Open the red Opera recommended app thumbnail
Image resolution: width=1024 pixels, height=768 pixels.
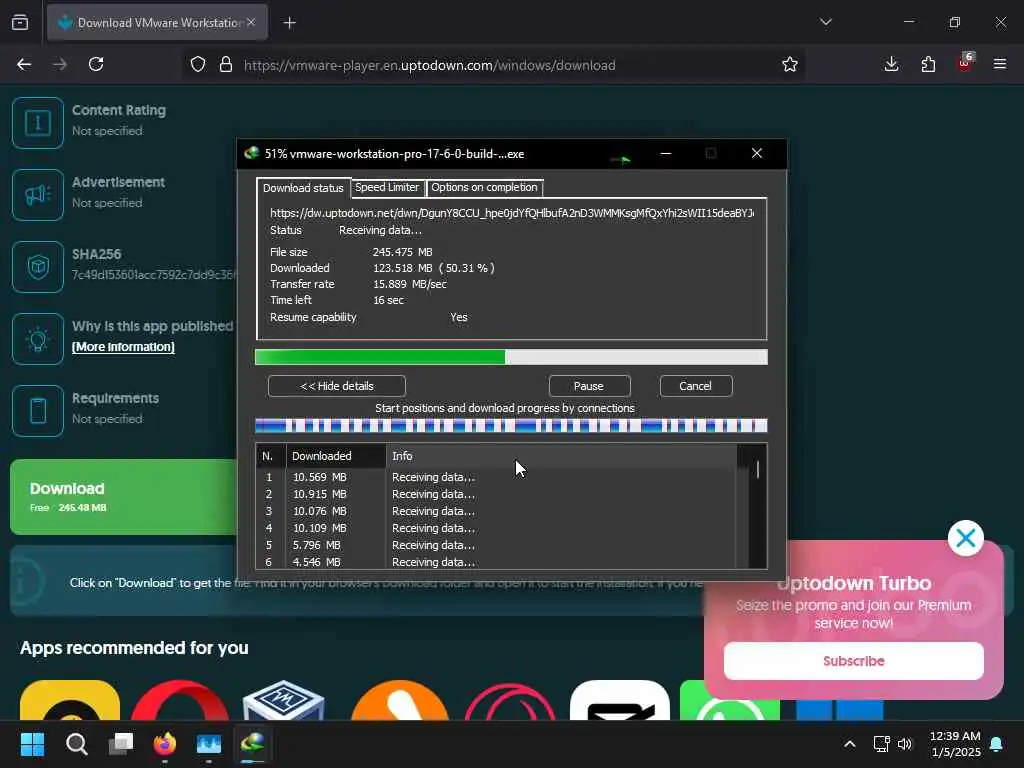(x=180, y=700)
